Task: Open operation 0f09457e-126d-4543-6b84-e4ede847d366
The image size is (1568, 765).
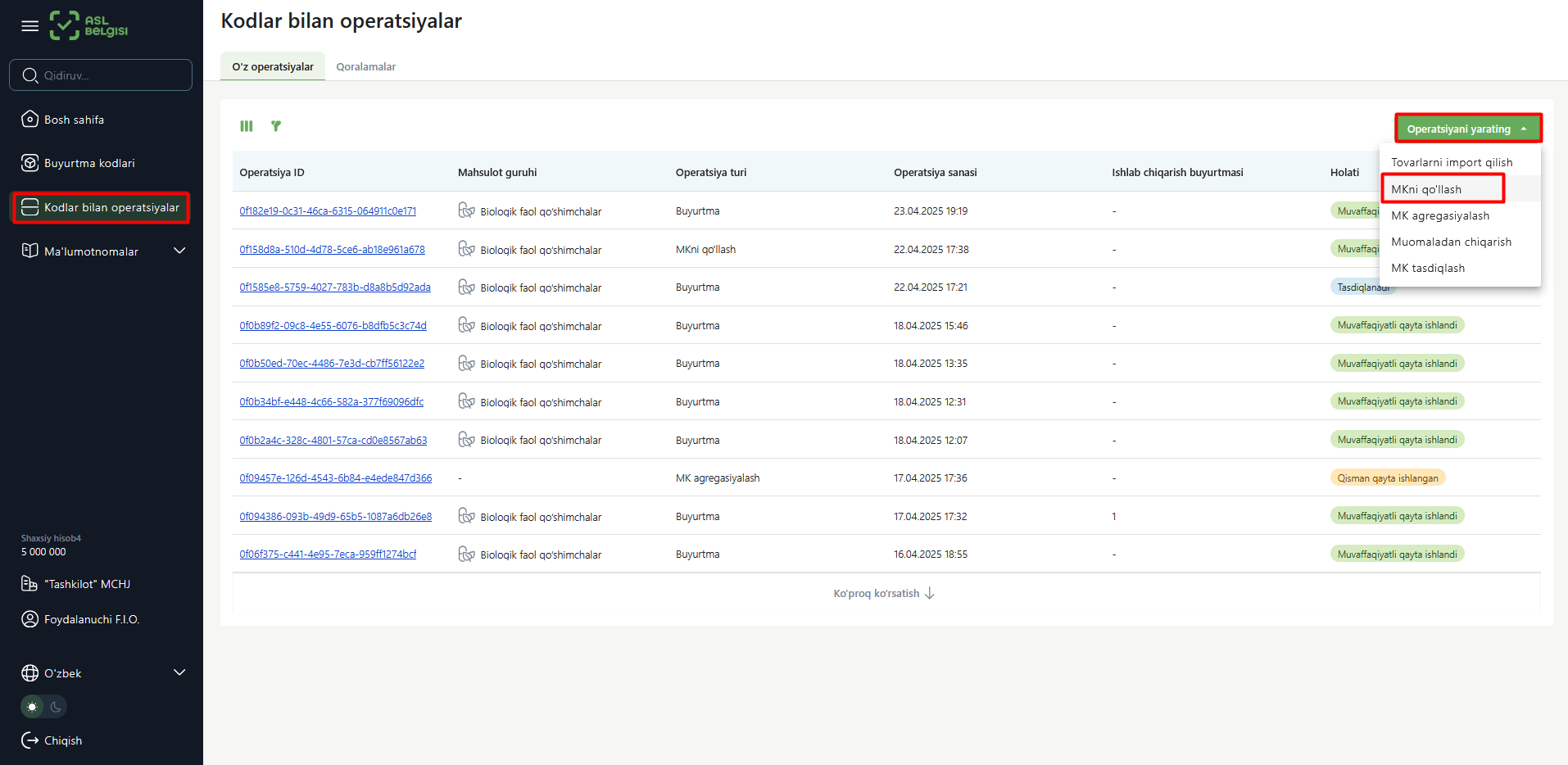Action: (336, 478)
